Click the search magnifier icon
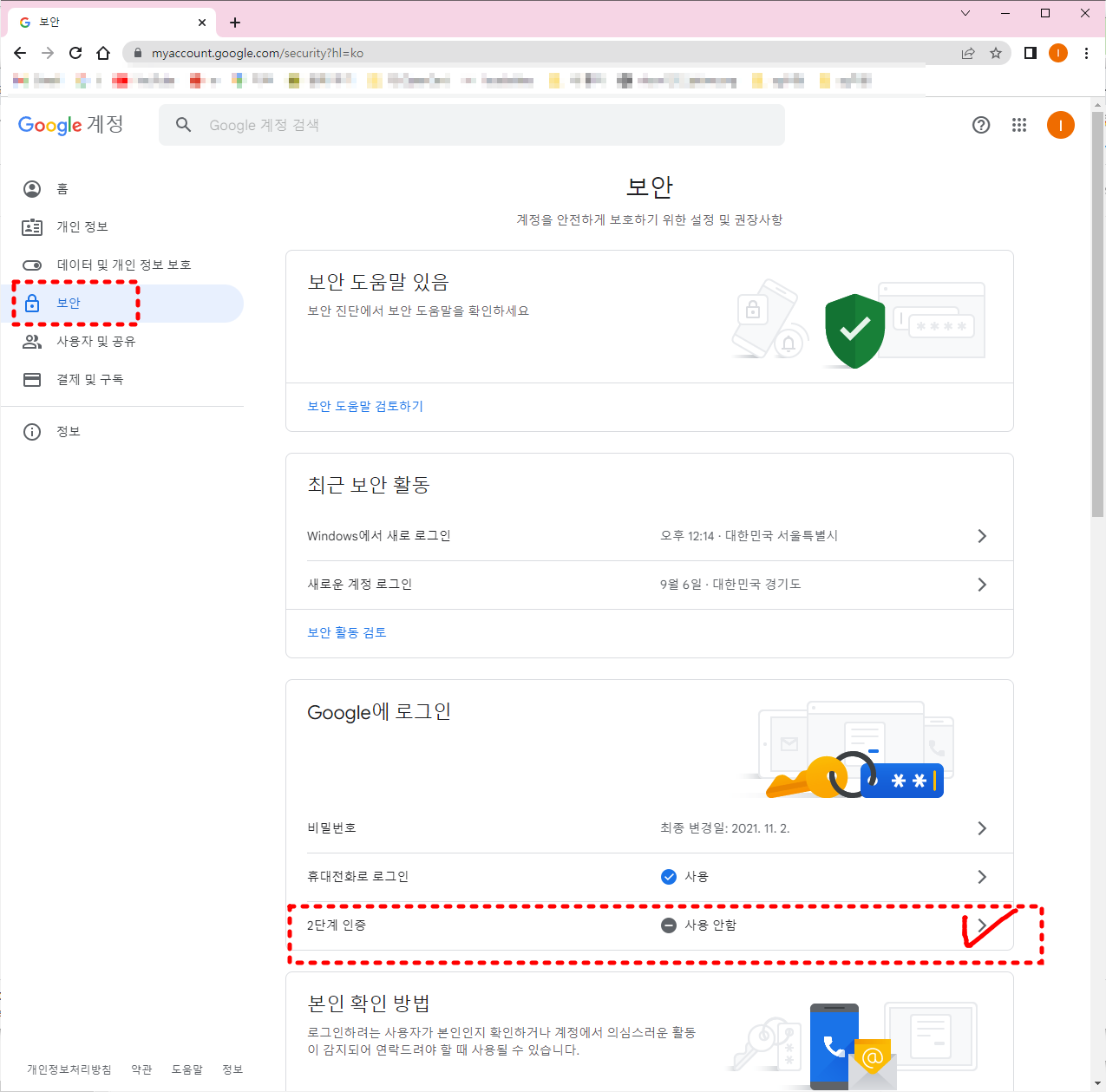Screen dimensions: 1106x1092 click(183, 125)
